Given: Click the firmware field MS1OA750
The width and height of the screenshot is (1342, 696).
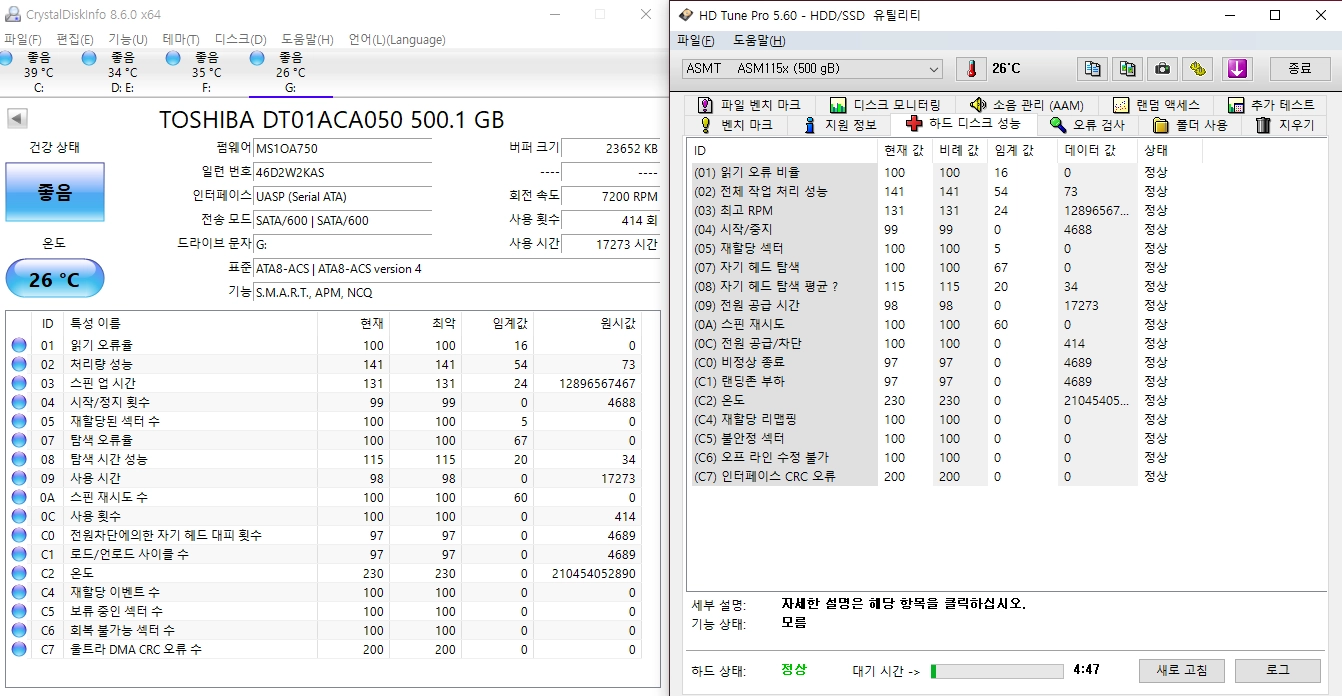Looking at the screenshot, I should point(342,148).
